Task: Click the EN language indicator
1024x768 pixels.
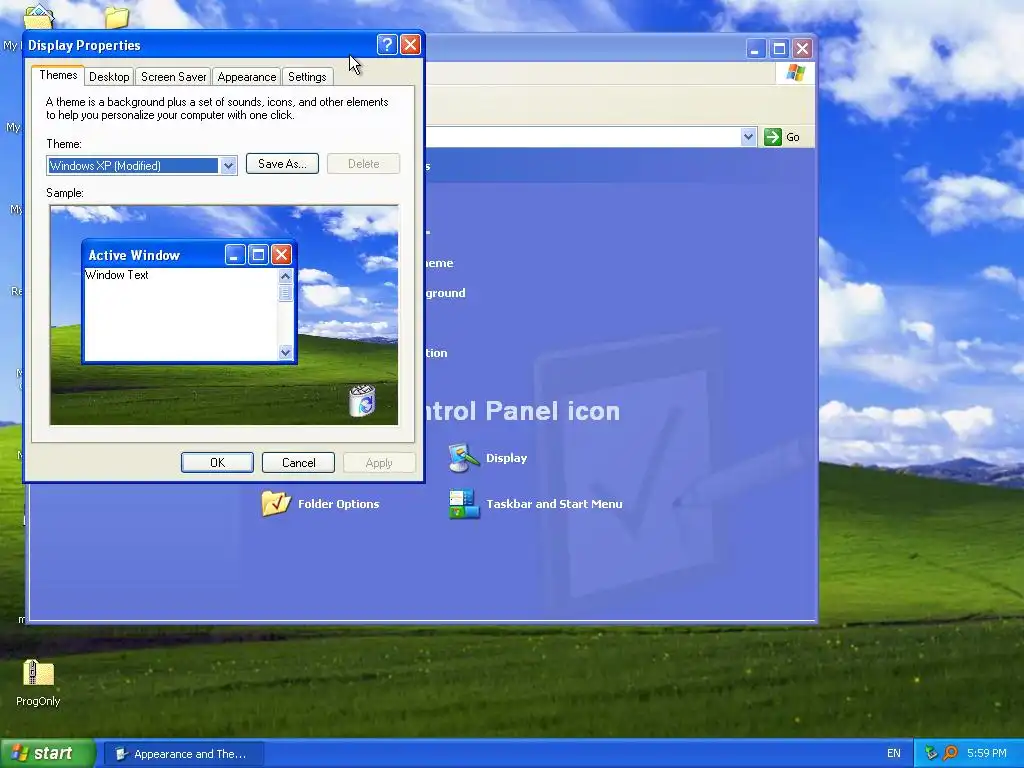Action: click(893, 753)
